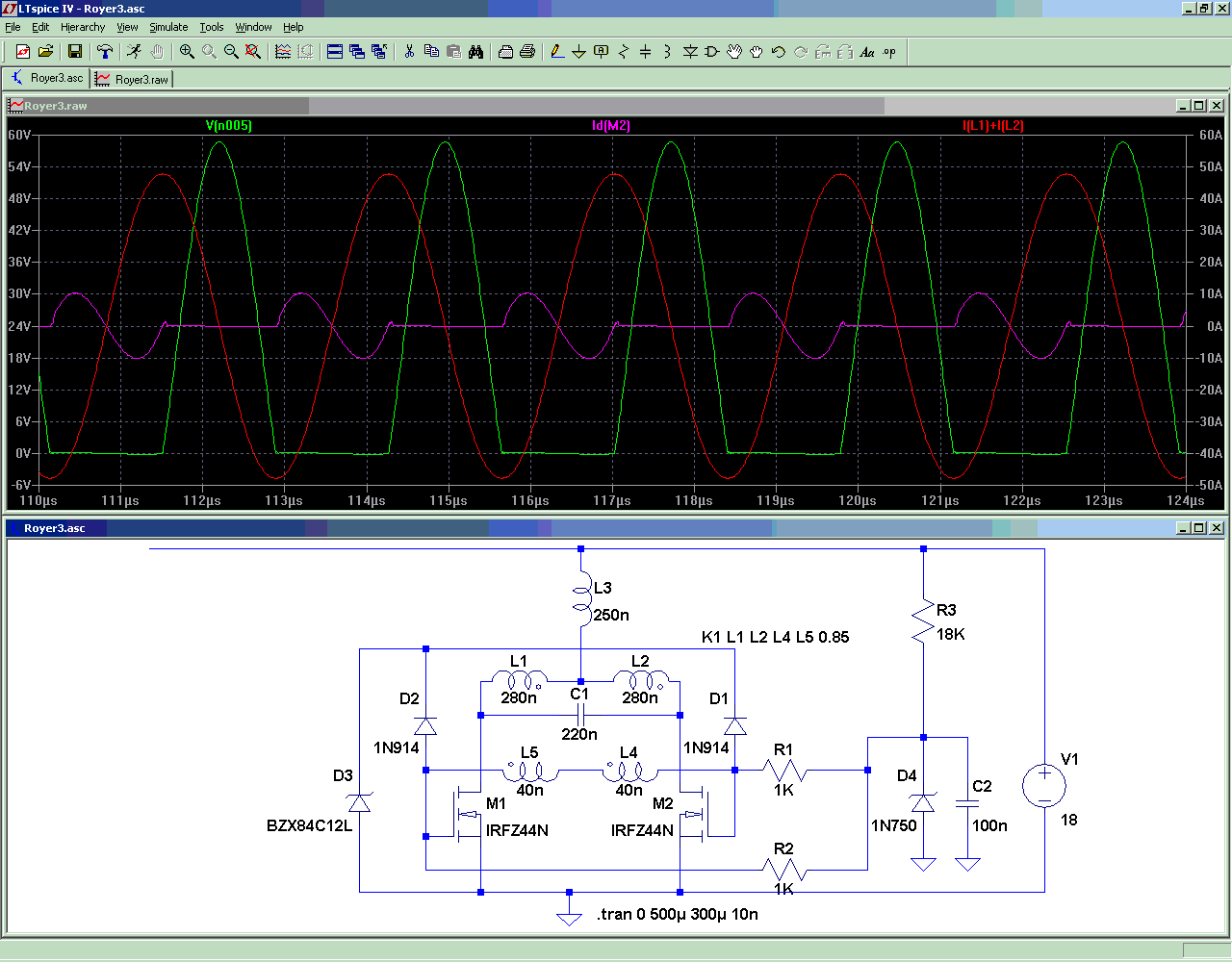The image size is (1232, 962).
Task: Click the I[L1]+I[L2] red trace label
Action: coord(993,126)
